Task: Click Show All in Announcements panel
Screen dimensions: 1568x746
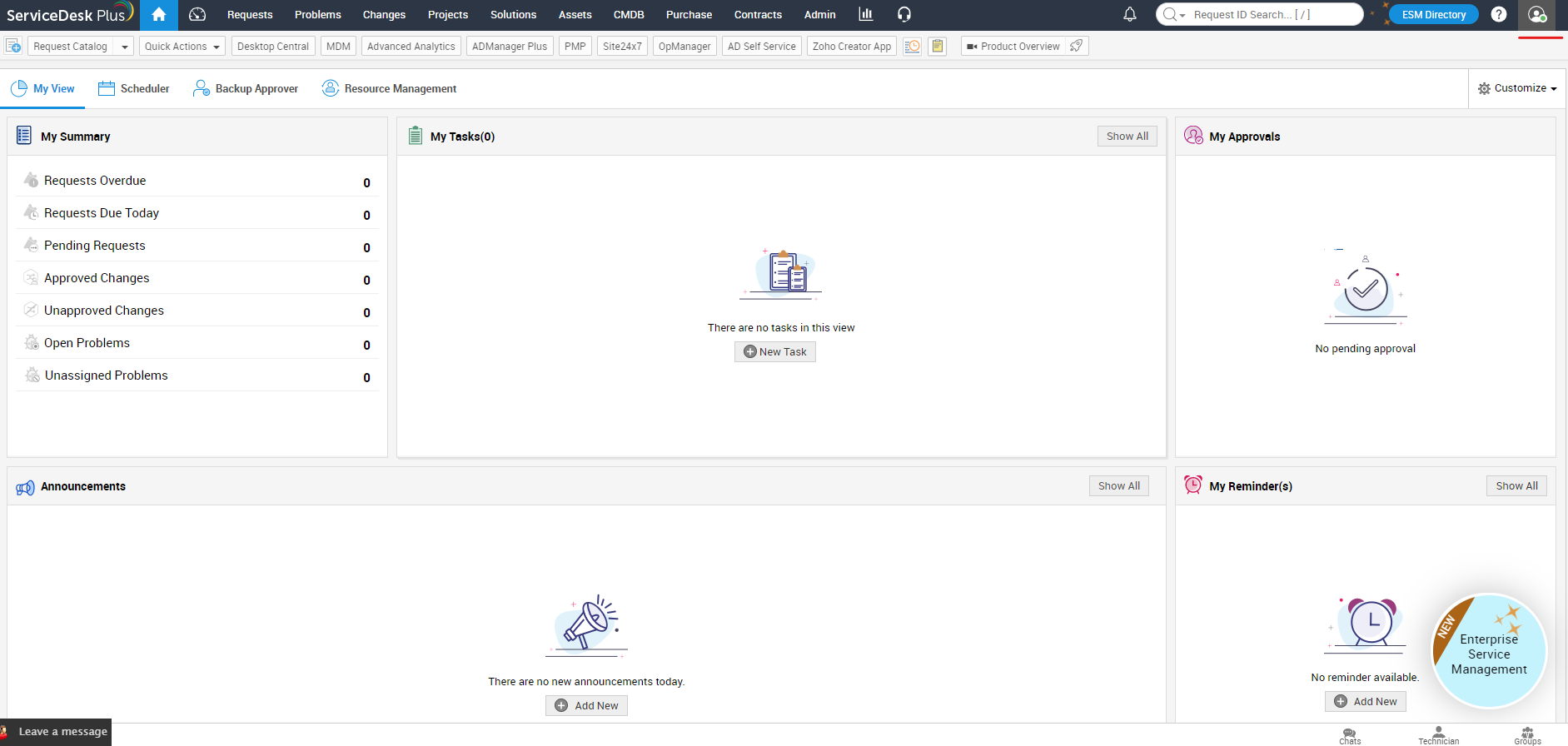Action: click(1118, 486)
